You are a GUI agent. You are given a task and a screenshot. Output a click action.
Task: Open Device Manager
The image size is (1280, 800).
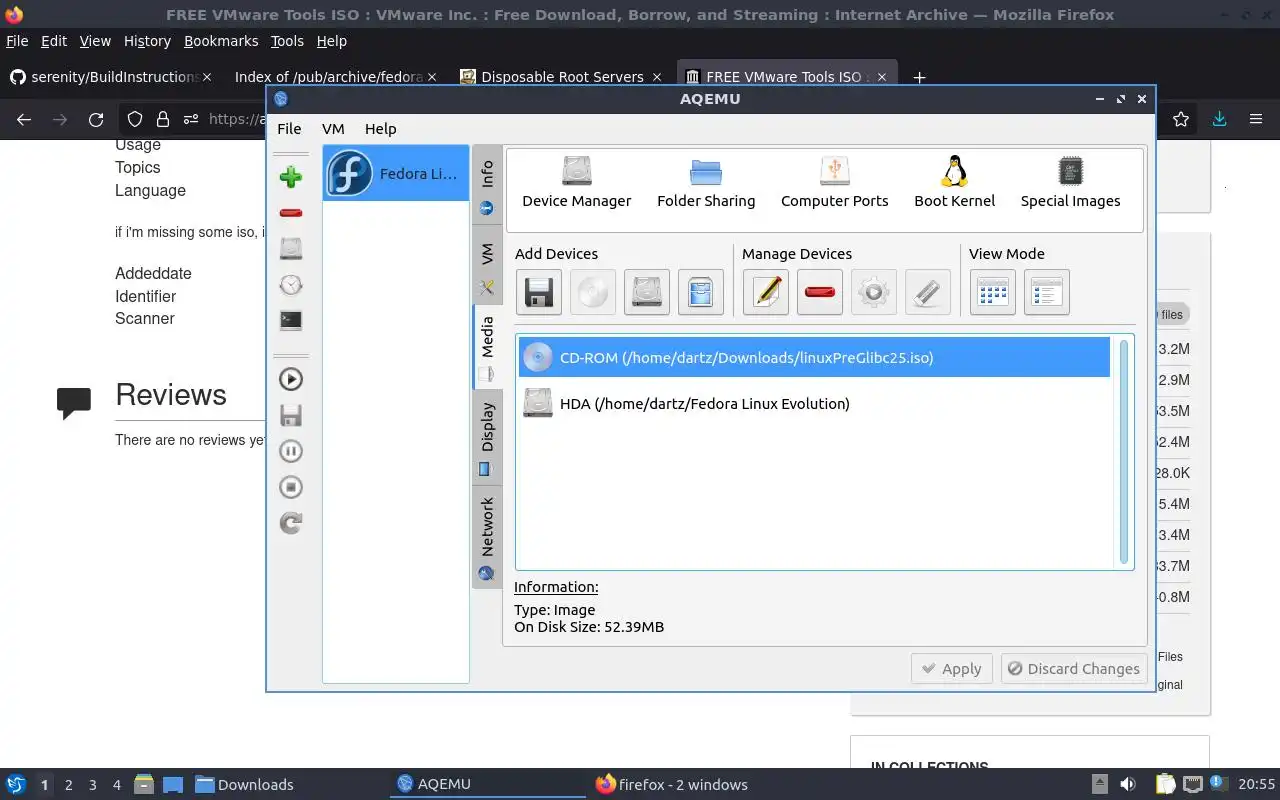577,183
